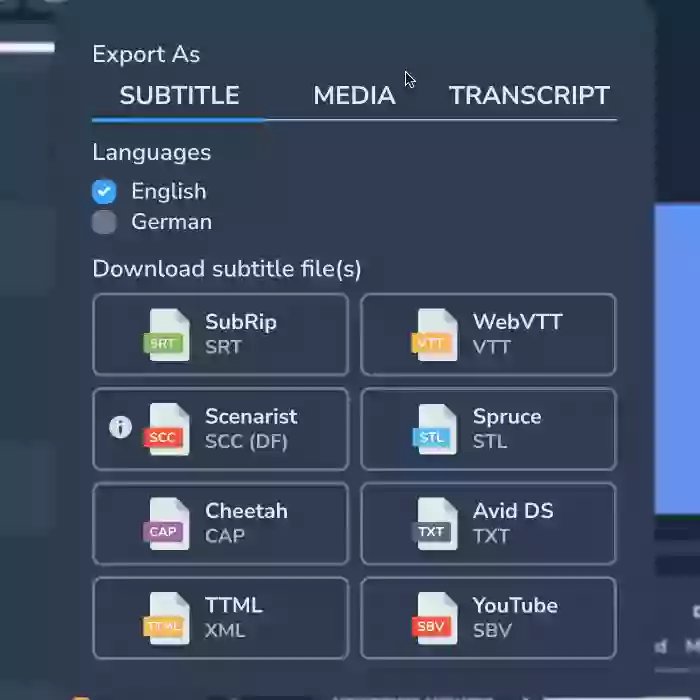Click the Spruce STL file icon
Screen dimensions: 700x700
[434, 429]
